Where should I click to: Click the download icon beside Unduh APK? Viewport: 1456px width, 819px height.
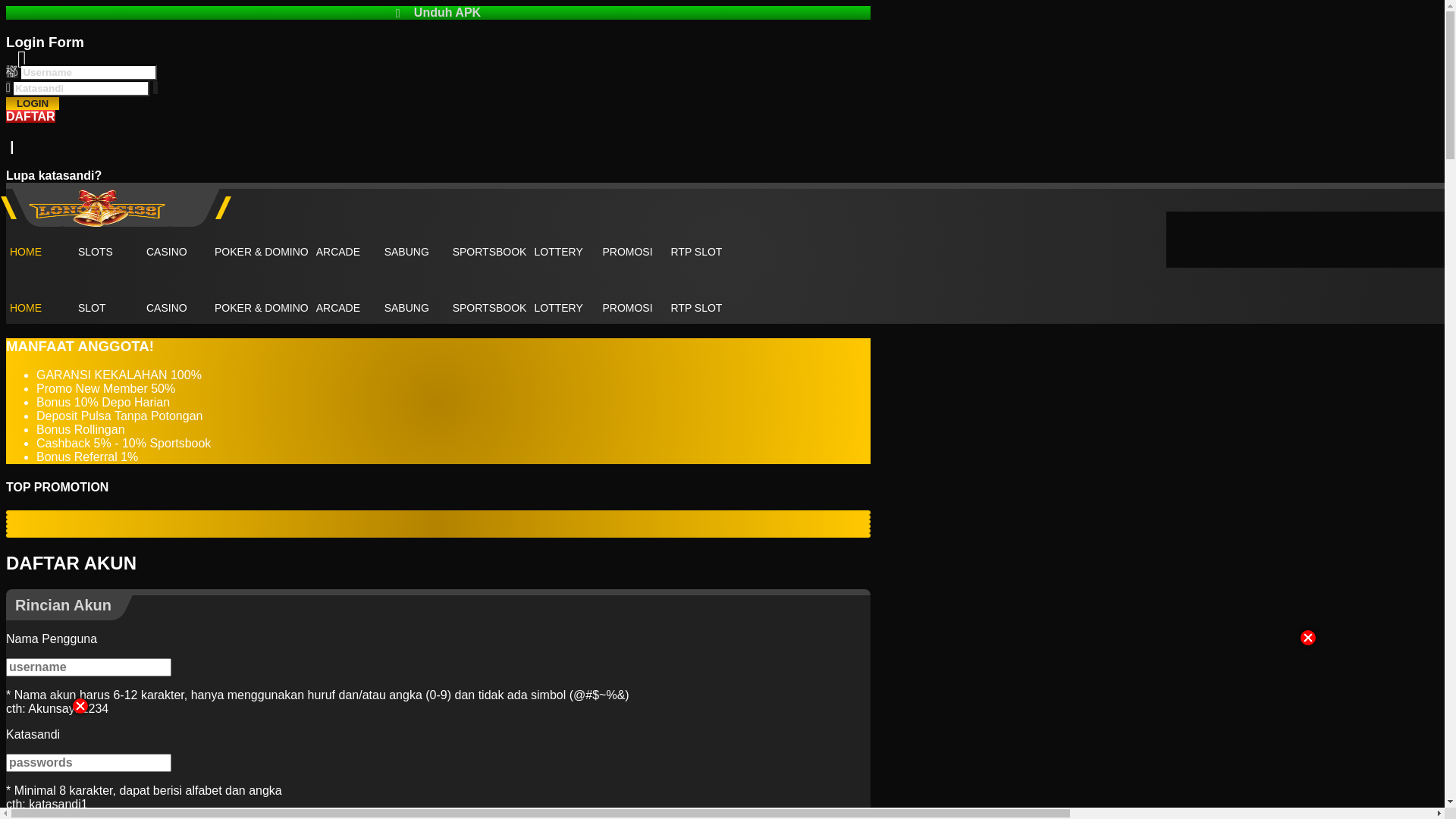coord(398,13)
